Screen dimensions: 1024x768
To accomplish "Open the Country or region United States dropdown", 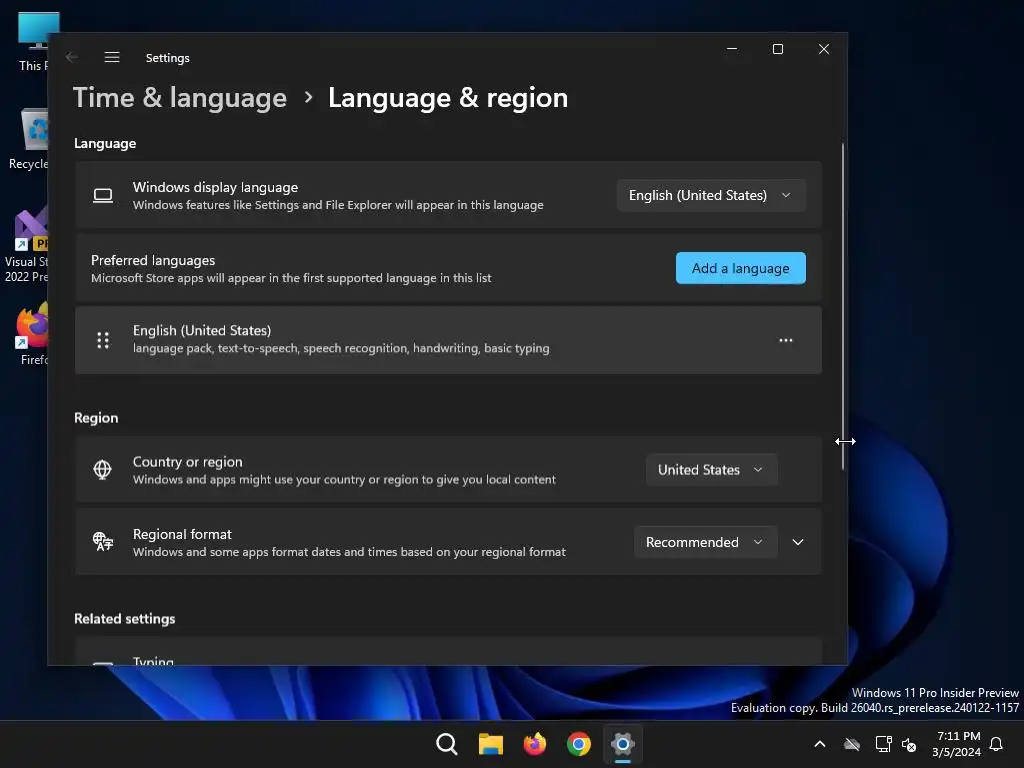I will click(x=711, y=470).
